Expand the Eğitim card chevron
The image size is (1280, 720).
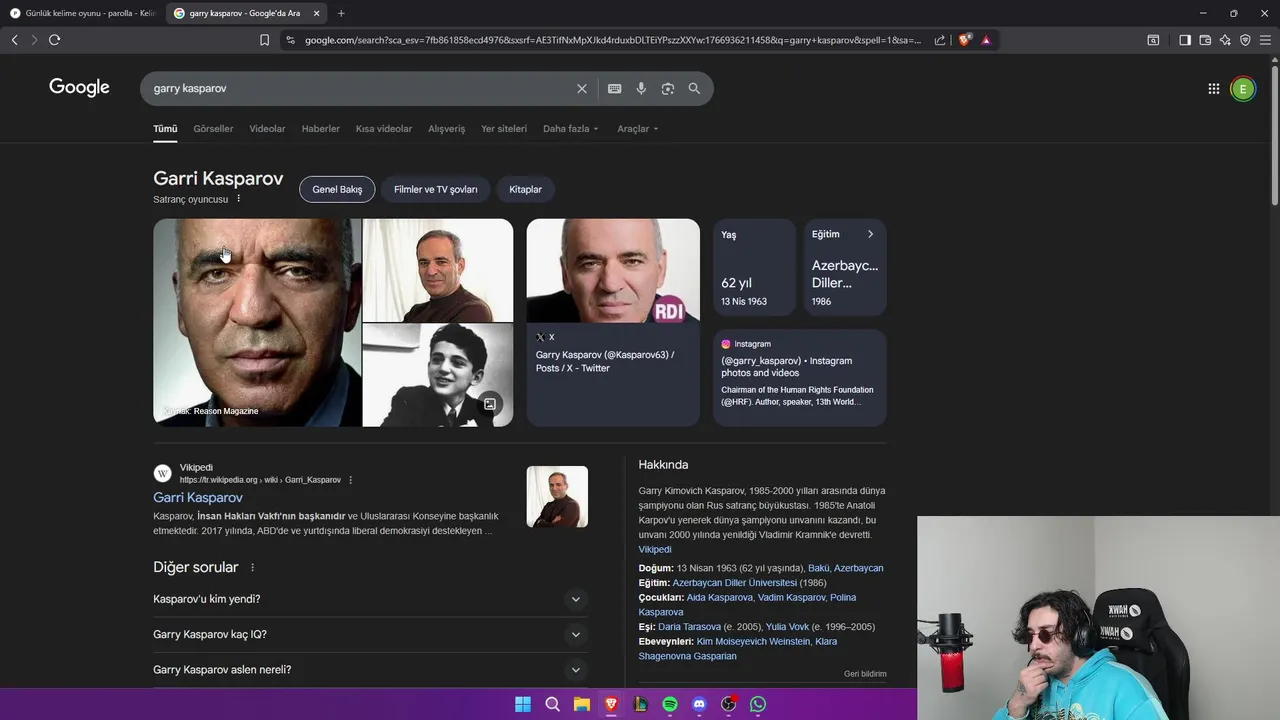[x=870, y=234]
